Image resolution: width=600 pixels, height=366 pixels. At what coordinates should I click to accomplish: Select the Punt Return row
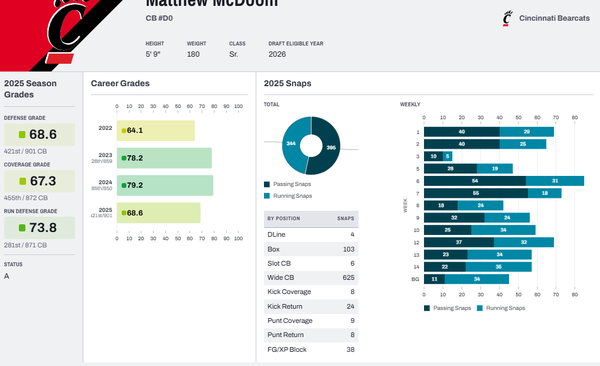coord(311,335)
